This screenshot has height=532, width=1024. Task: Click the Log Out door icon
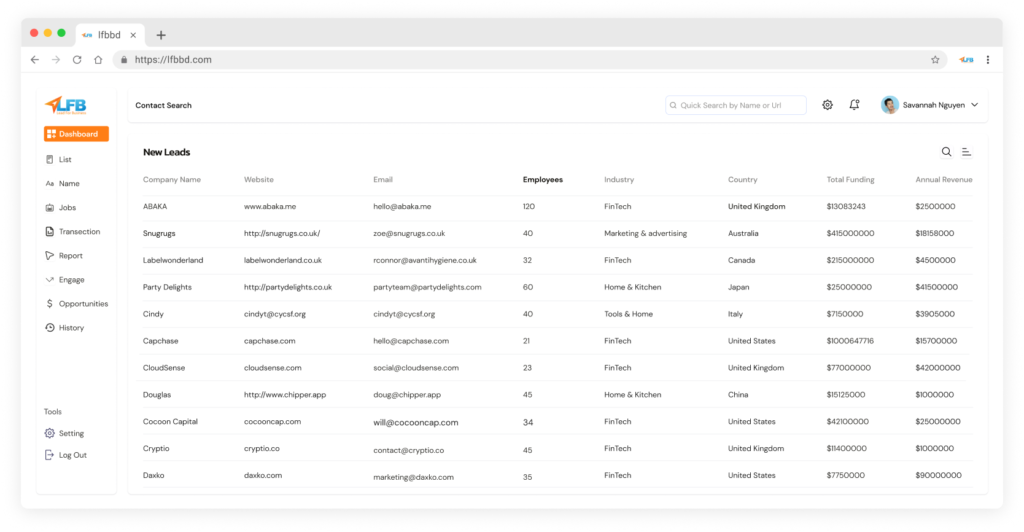[50, 455]
